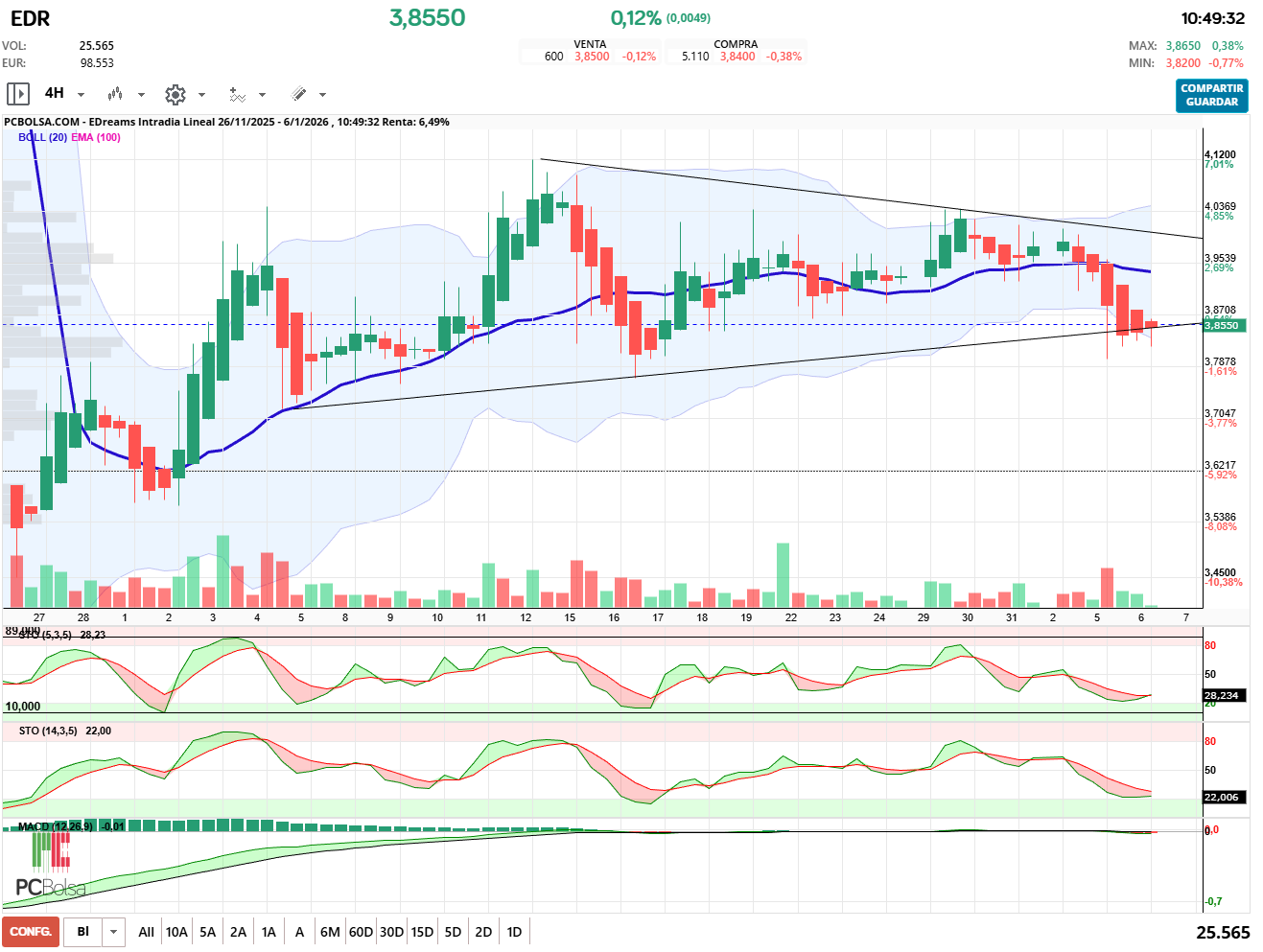
Task: Open the dropdown arrow beside the gear icon
Action: [201, 95]
